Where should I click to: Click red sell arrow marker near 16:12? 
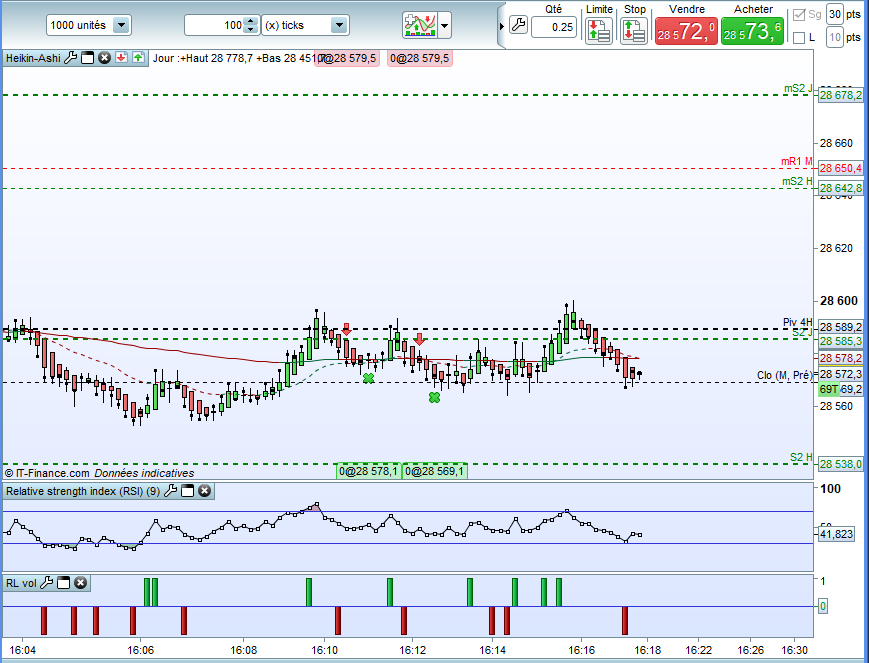pyautogui.click(x=420, y=339)
